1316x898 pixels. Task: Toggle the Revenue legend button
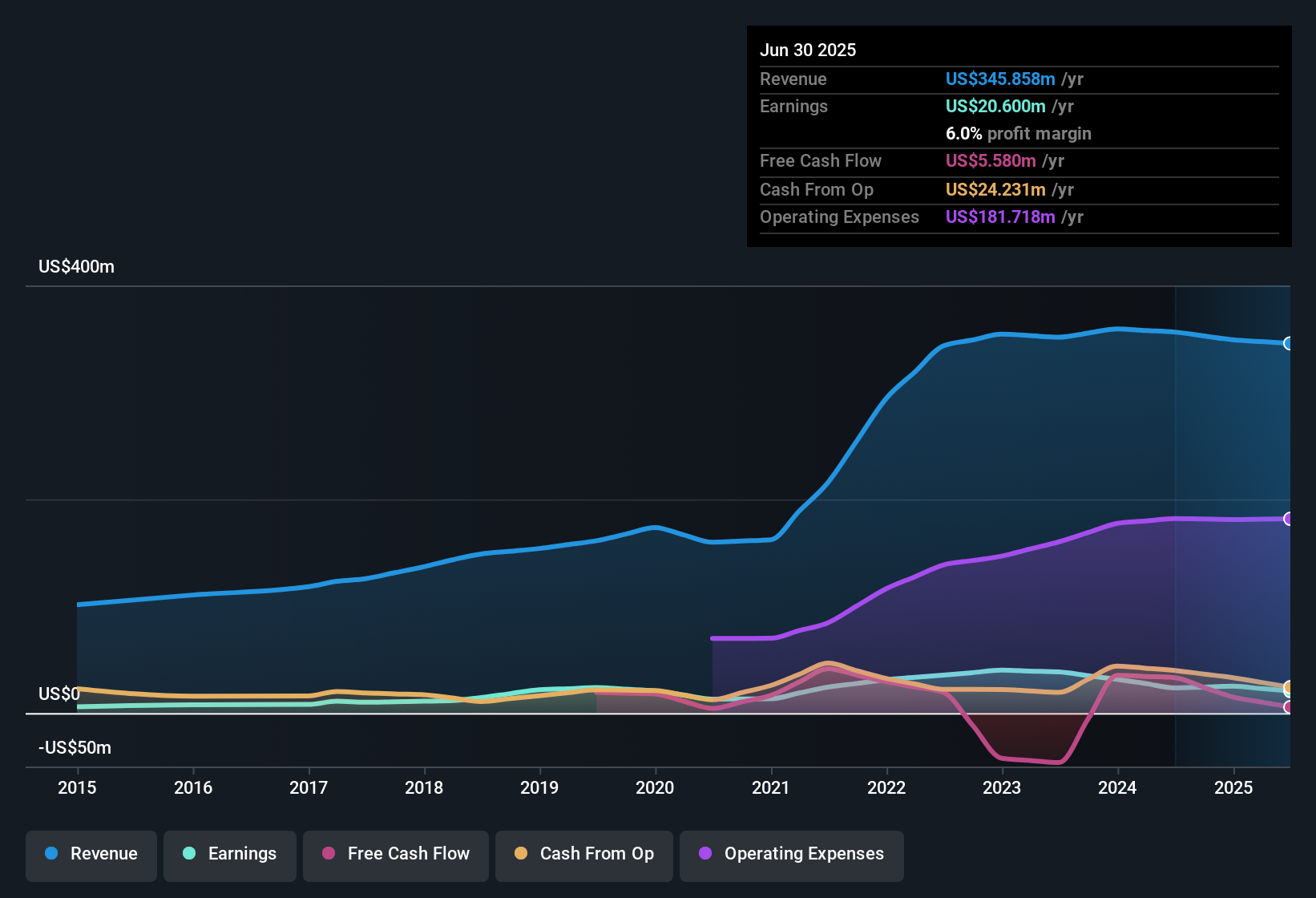(x=91, y=855)
